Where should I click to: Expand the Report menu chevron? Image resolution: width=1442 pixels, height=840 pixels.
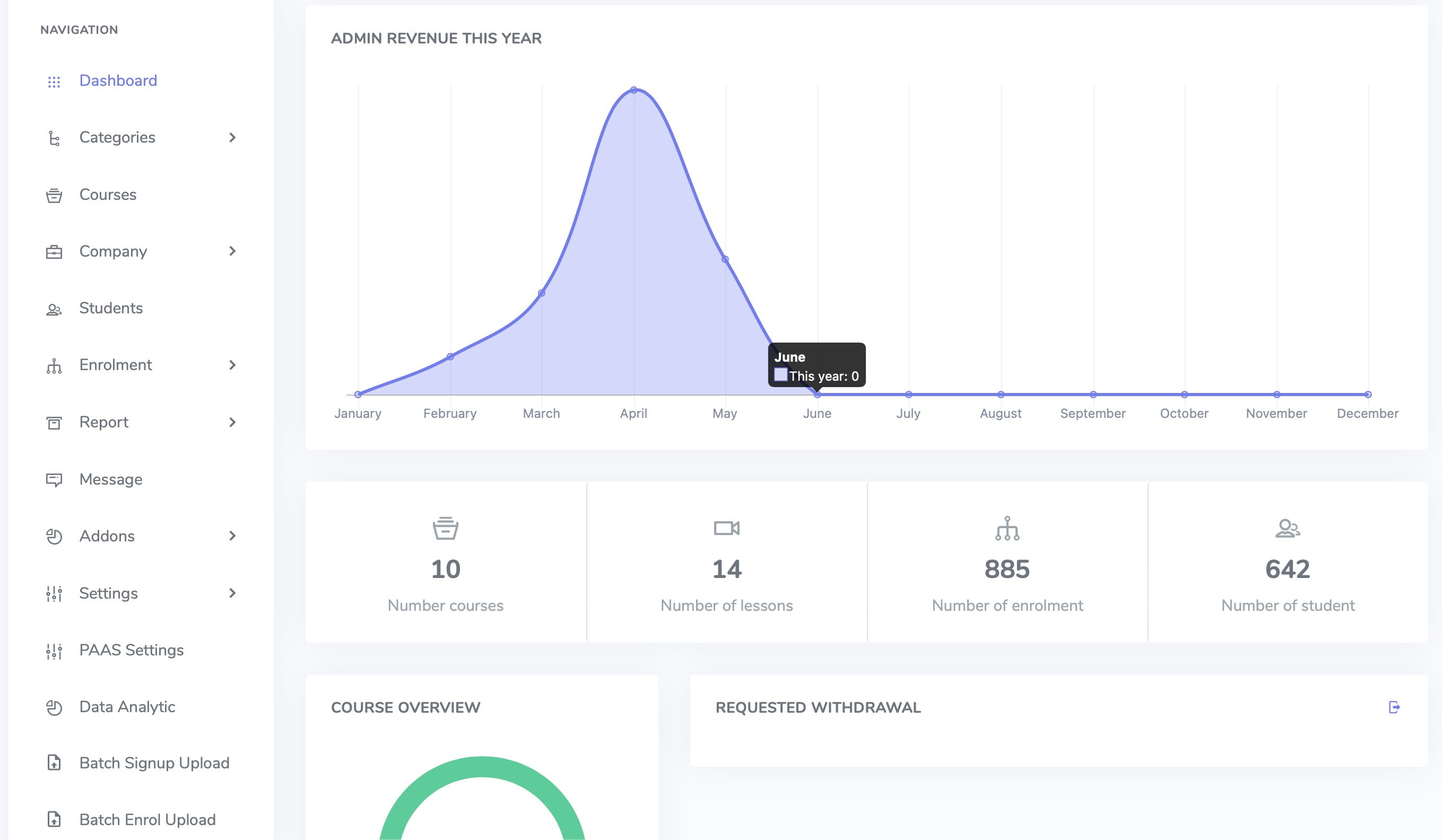pyautogui.click(x=232, y=422)
